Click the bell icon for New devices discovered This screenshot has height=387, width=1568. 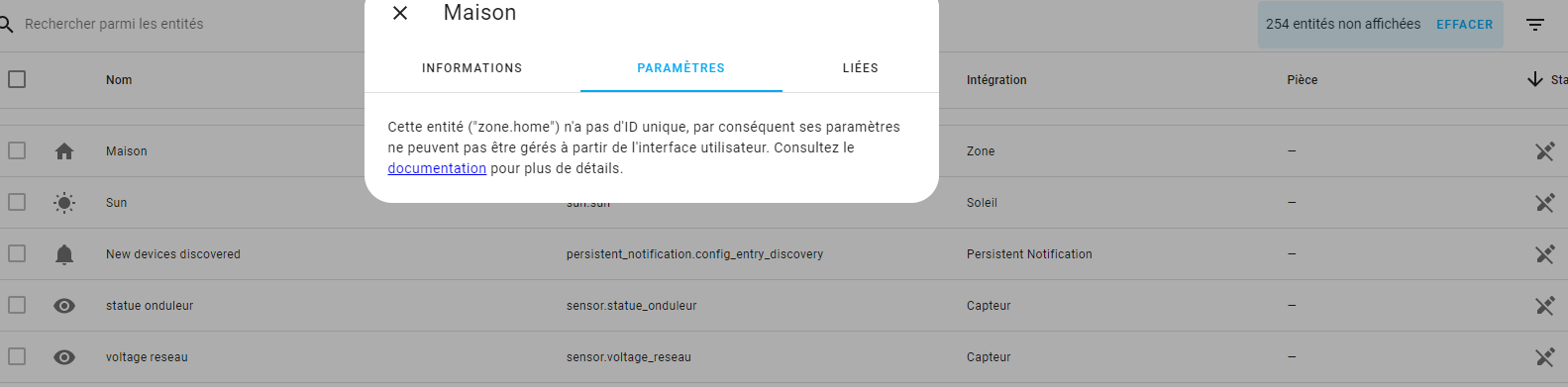pos(64,254)
